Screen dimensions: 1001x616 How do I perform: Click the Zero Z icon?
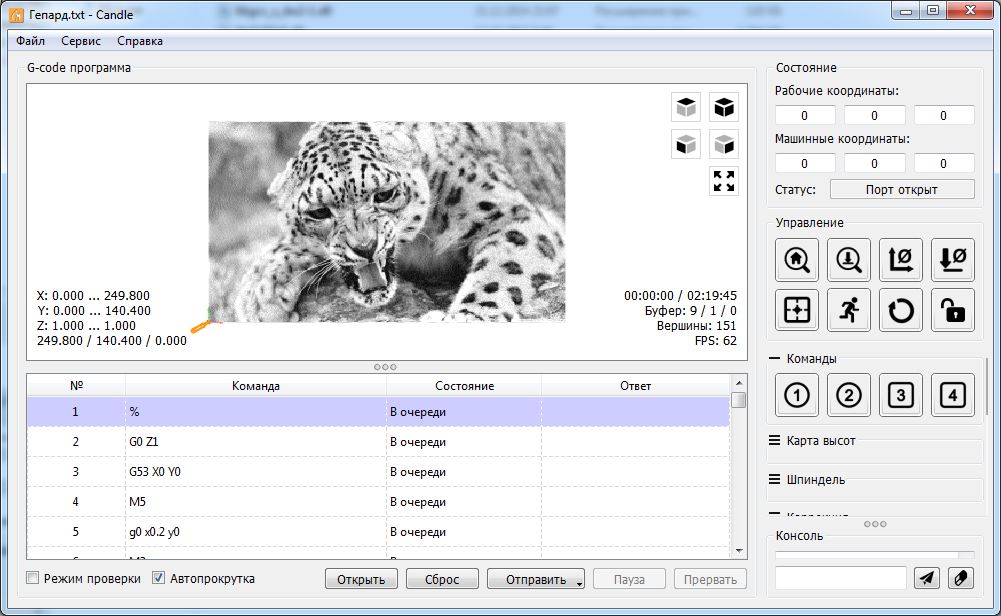953,260
